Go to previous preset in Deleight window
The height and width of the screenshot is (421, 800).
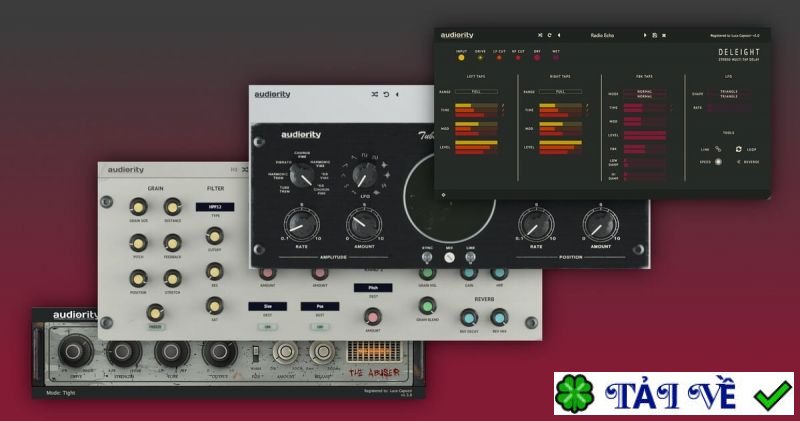pyautogui.click(x=559, y=35)
